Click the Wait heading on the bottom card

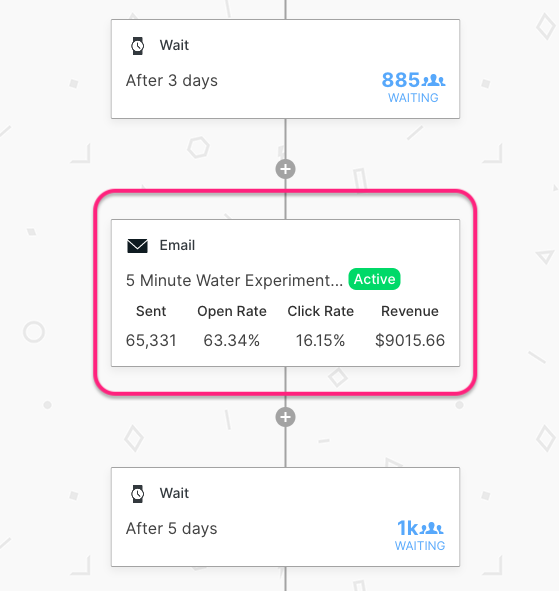[x=174, y=493]
